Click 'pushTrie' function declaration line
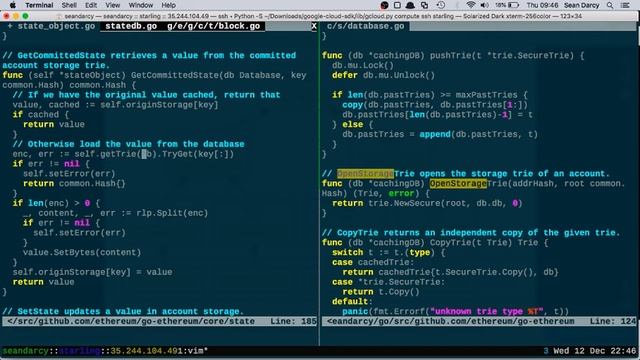 (x=453, y=56)
